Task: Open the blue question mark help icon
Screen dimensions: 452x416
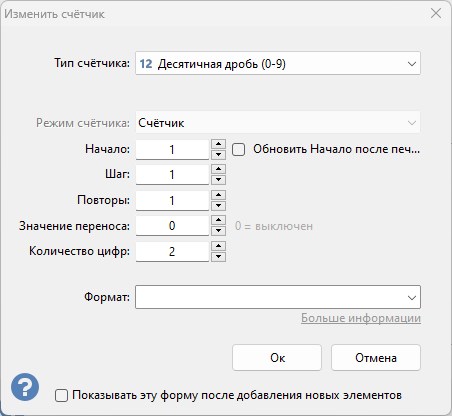Action: (x=25, y=387)
